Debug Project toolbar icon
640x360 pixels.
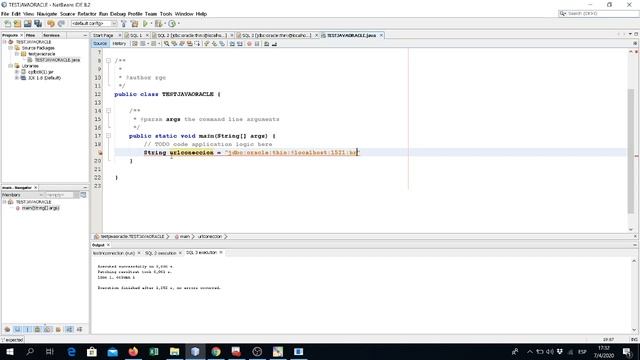coord(158,24)
